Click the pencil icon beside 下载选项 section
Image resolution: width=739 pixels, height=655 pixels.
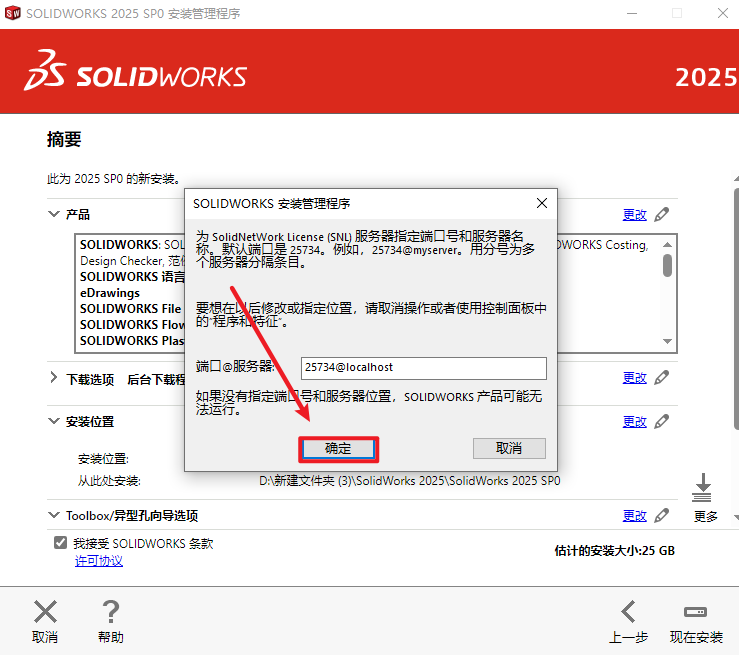(661, 377)
